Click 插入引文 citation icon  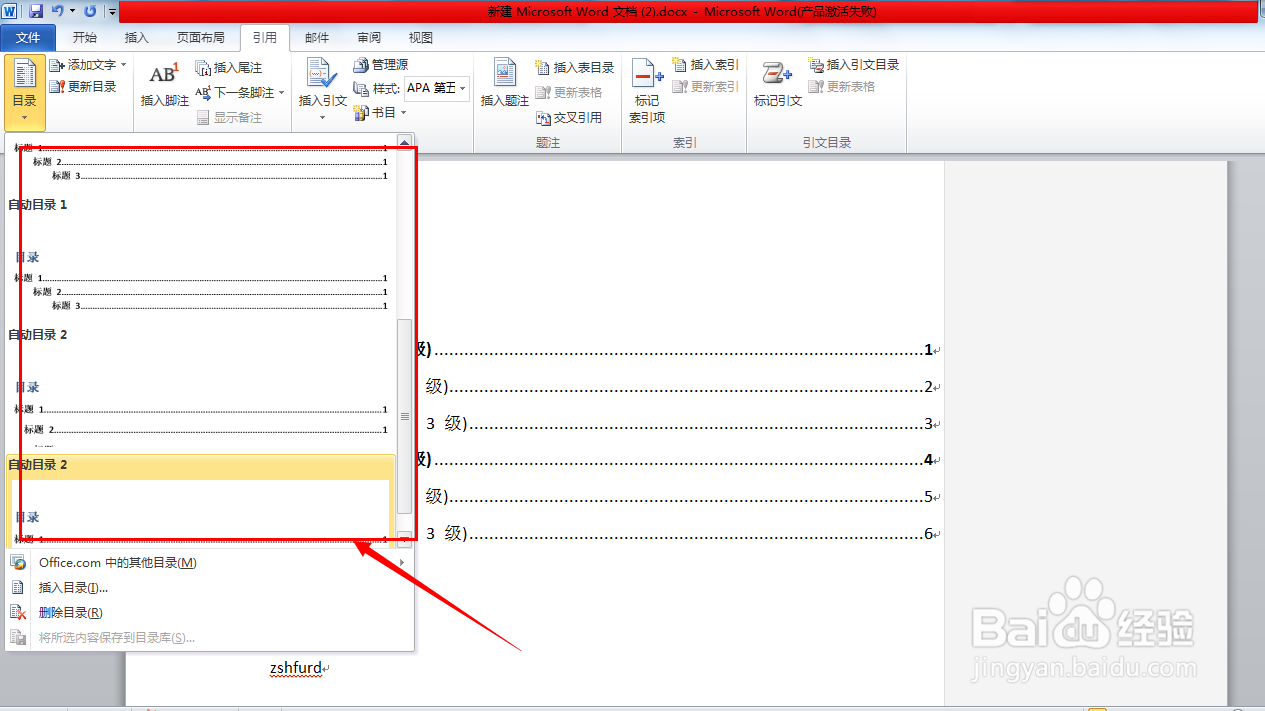pos(322,75)
